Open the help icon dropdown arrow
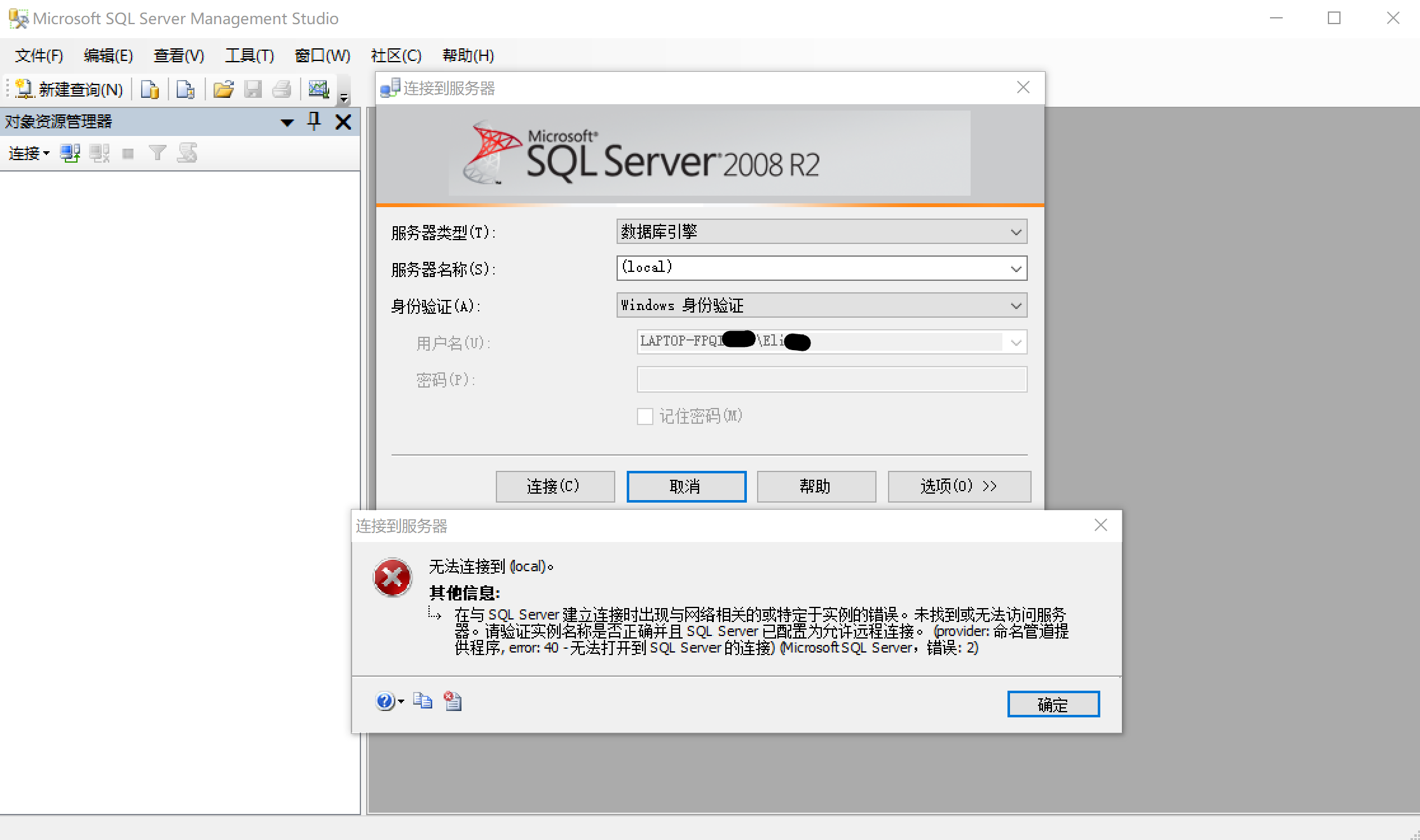 [x=401, y=702]
